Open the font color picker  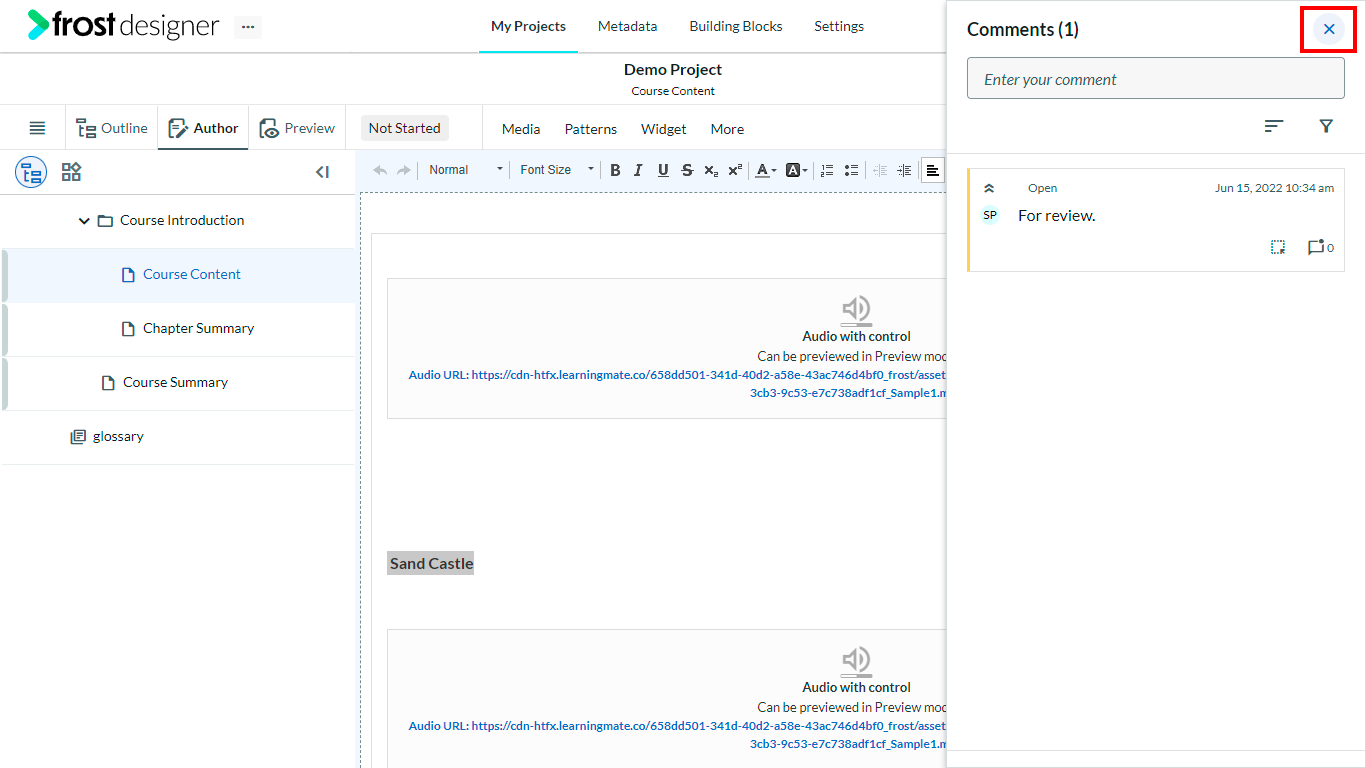coord(765,170)
